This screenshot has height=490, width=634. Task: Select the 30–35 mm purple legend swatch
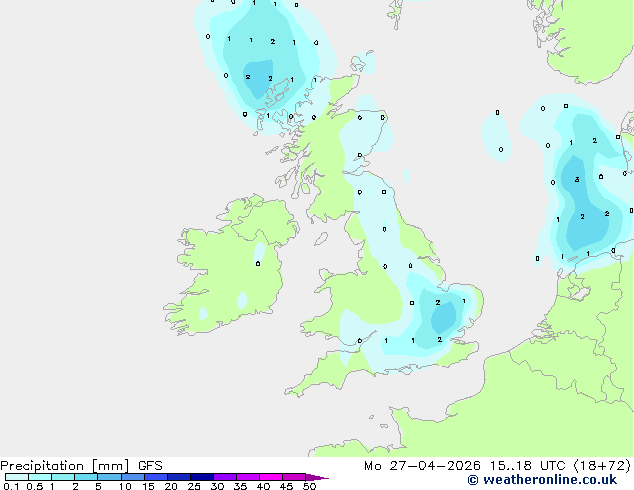click(224, 477)
